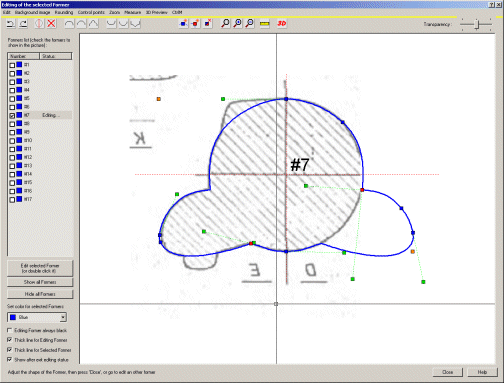
Task: Click the undo arrow icon
Action: (11, 23)
